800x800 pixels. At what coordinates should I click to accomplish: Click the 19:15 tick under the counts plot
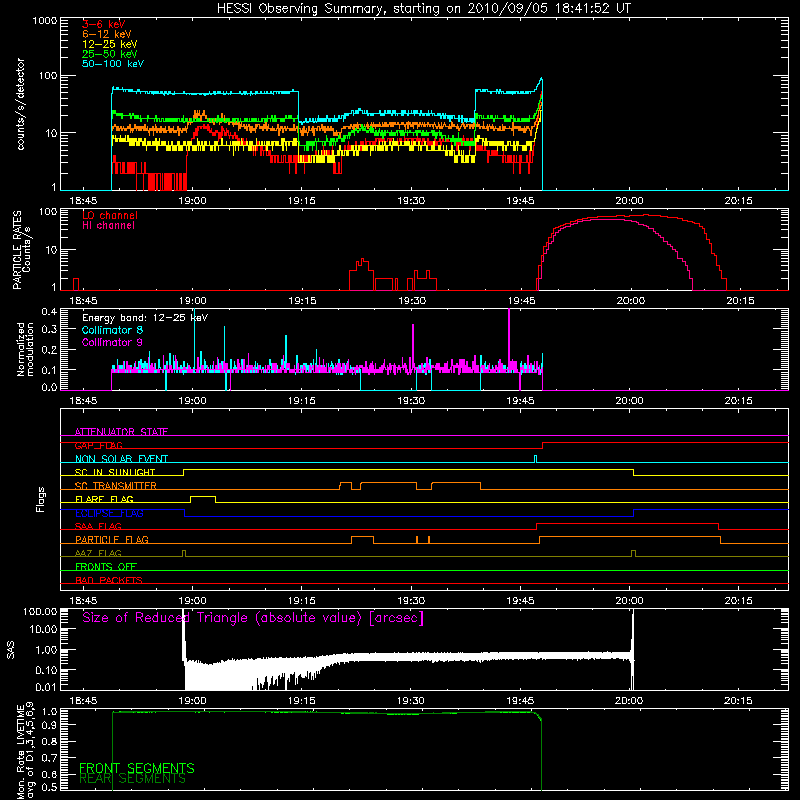click(302, 201)
